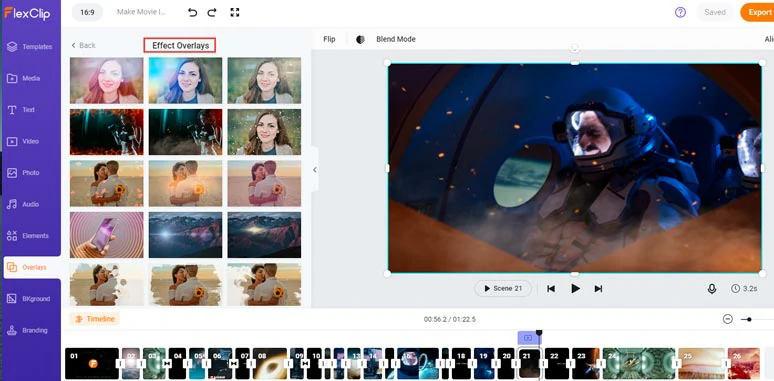
Task: Click the Effect Overlays heading
Action: pos(180,45)
